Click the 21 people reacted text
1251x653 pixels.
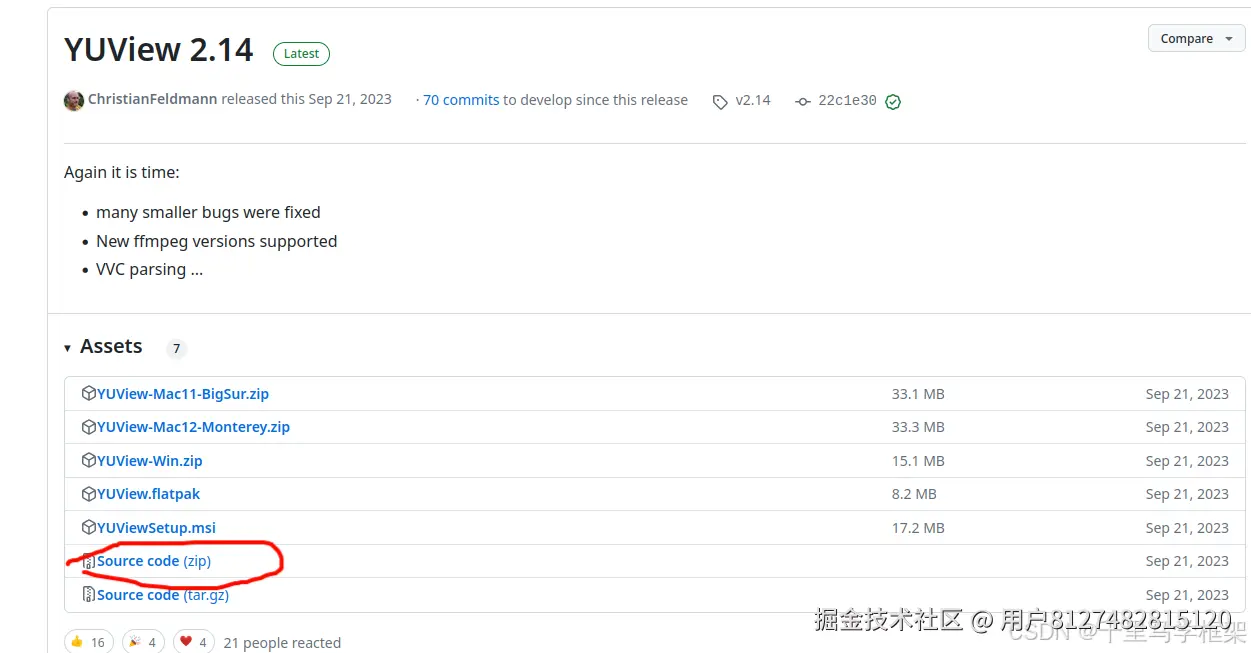282,643
